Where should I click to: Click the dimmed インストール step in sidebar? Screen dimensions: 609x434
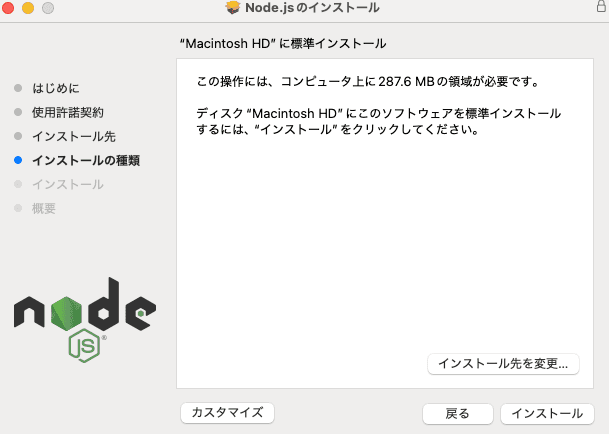68,185
